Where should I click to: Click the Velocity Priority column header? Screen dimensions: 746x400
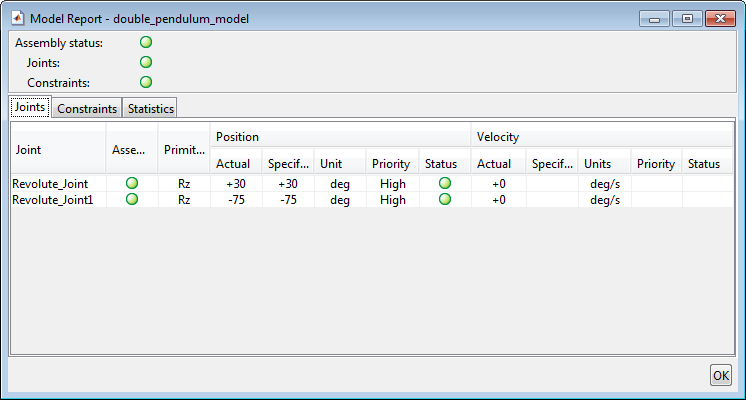(656, 164)
